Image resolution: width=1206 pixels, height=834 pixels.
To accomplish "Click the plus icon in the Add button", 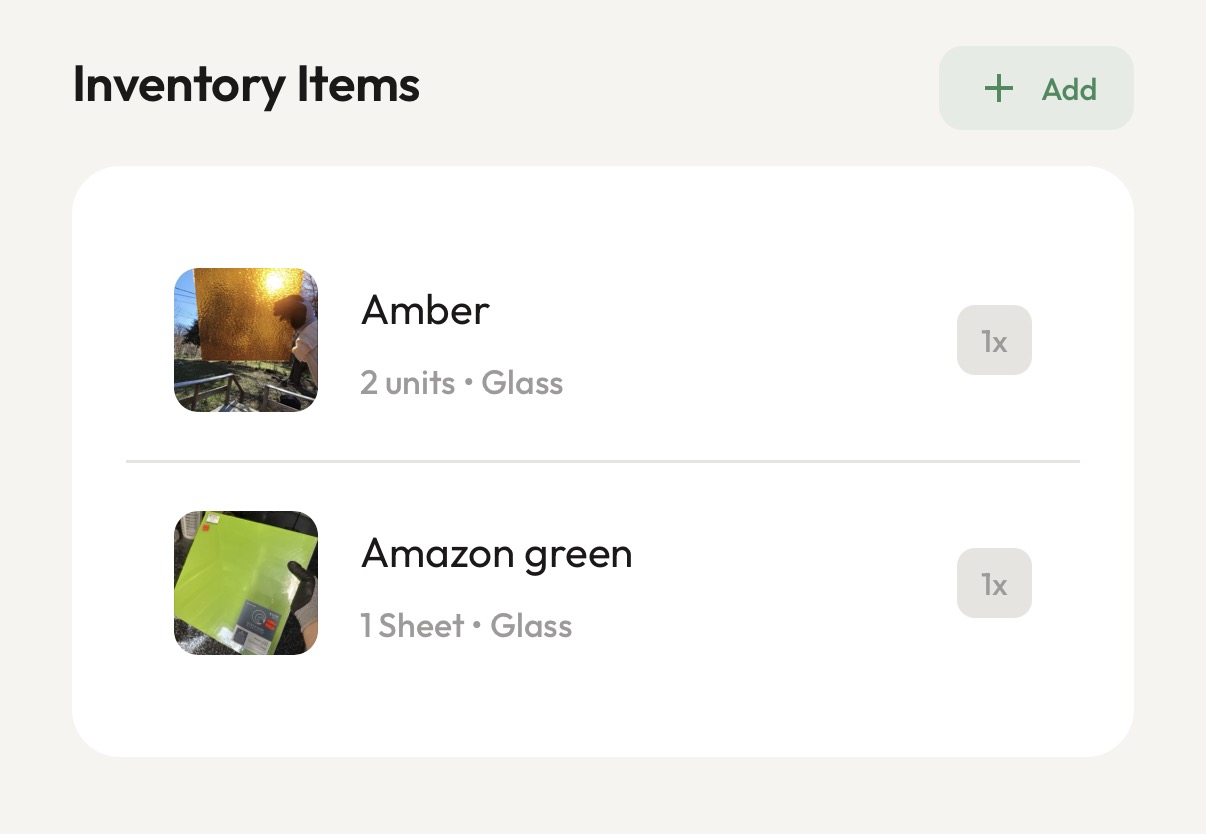I will (998, 88).
